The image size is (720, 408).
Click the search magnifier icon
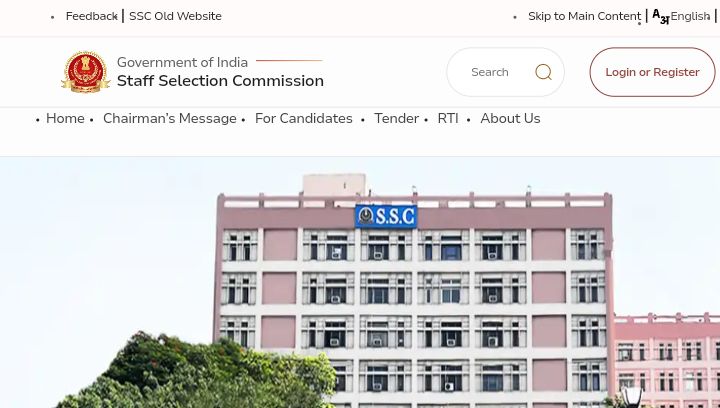click(x=543, y=72)
